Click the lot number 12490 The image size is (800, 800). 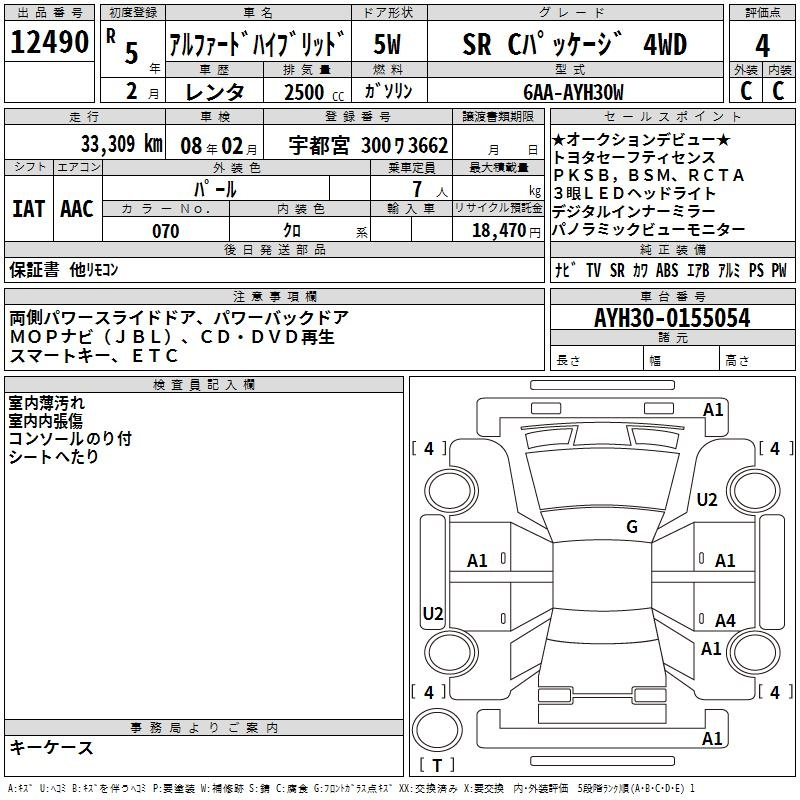pos(49,44)
